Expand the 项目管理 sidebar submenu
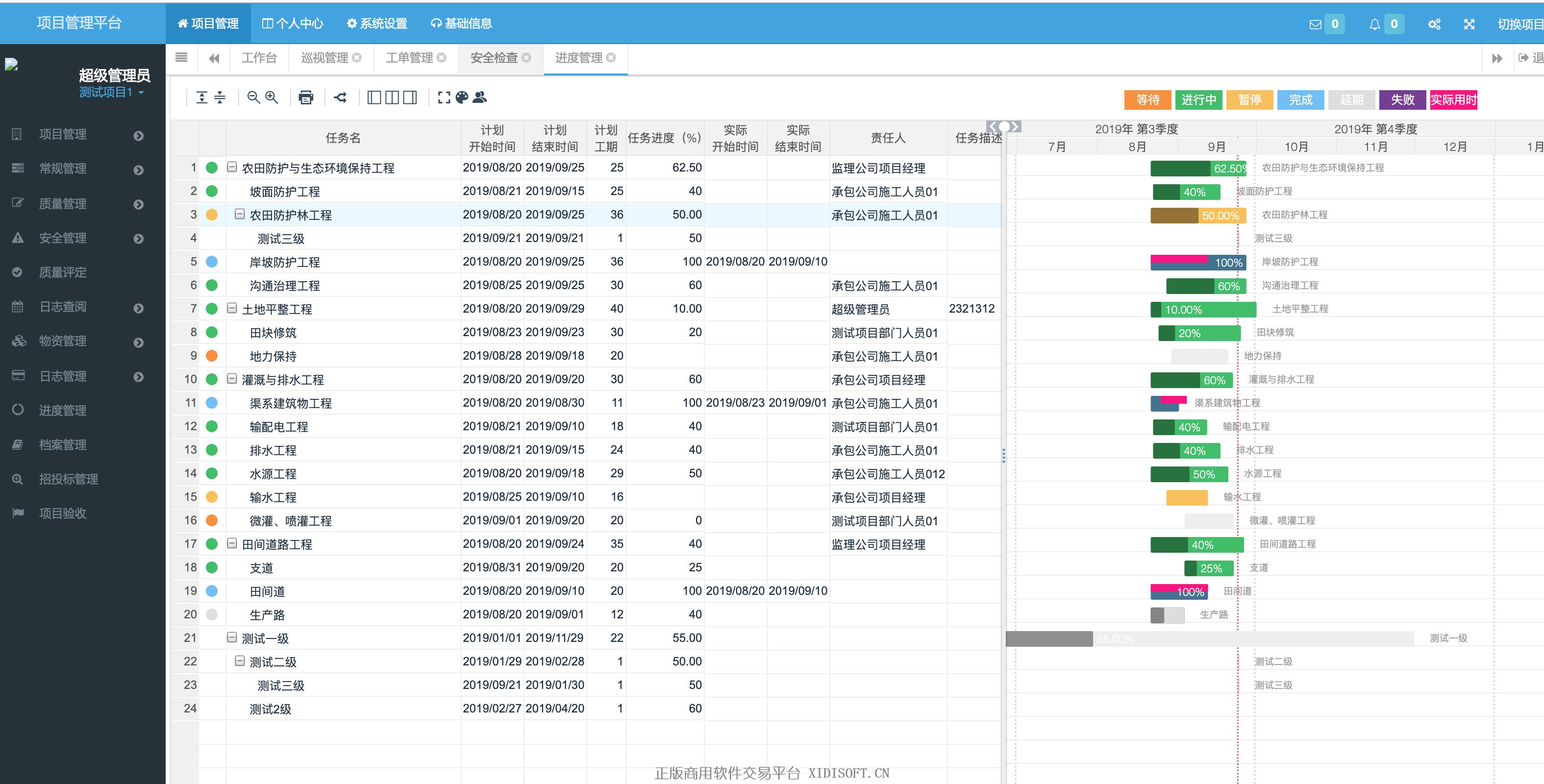This screenshot has width=1544, height=784. 138,135
